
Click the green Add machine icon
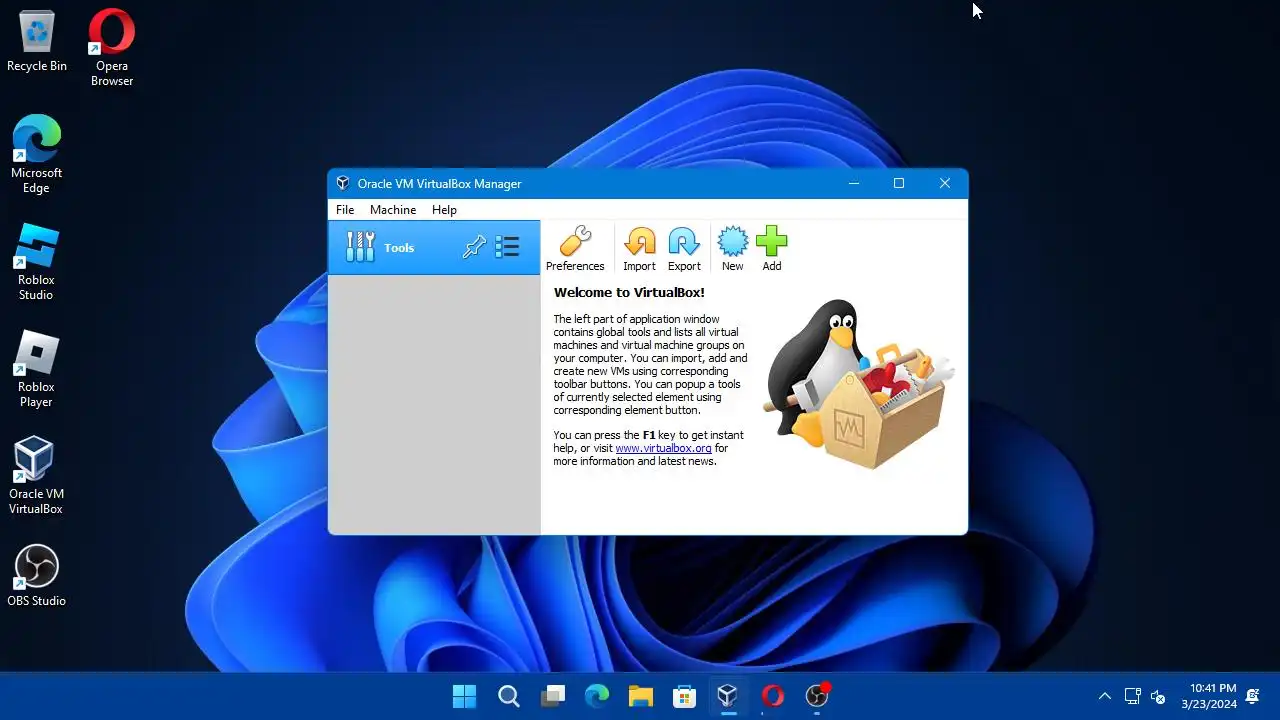(772, 248)
